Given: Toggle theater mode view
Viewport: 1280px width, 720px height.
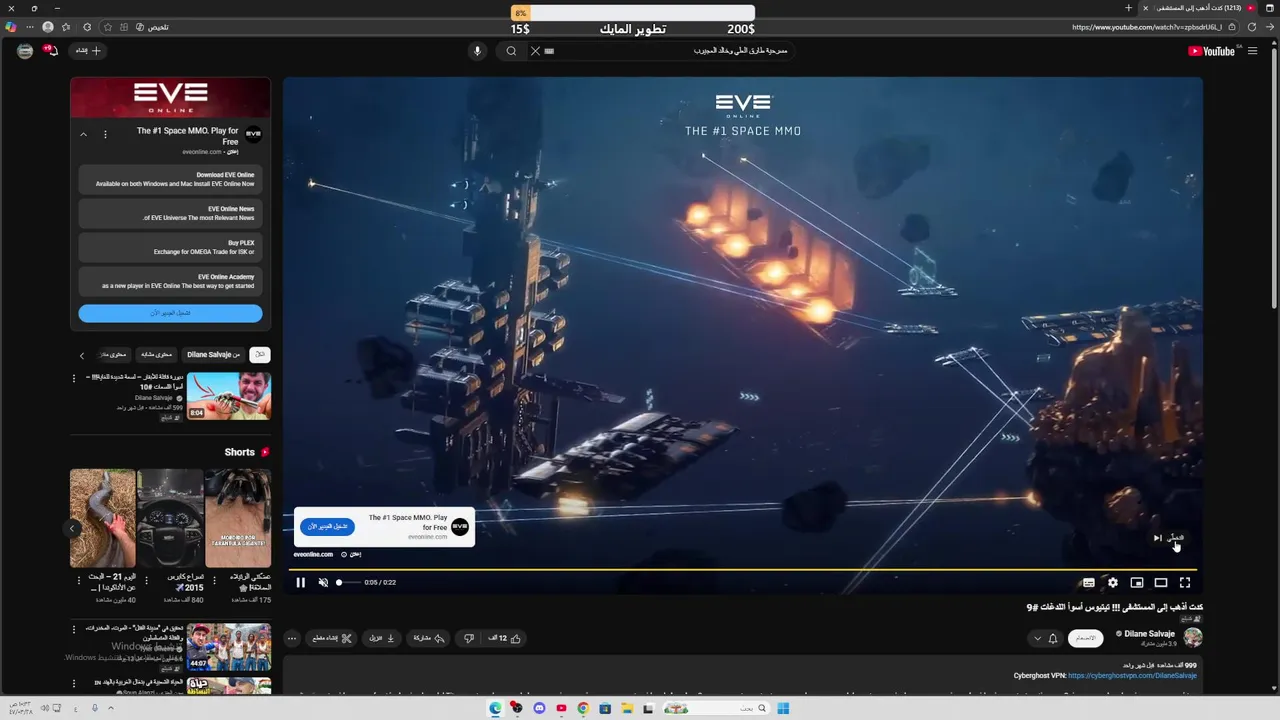Looking at the screenshot, I should [1161, 582].
